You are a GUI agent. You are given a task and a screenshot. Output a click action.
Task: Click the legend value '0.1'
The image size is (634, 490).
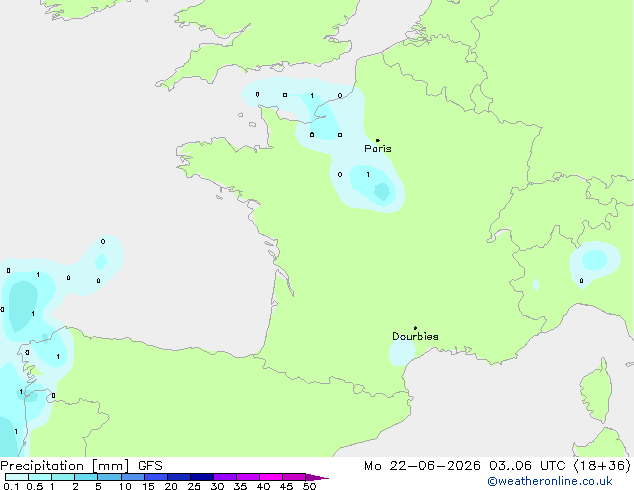point(11,486)
